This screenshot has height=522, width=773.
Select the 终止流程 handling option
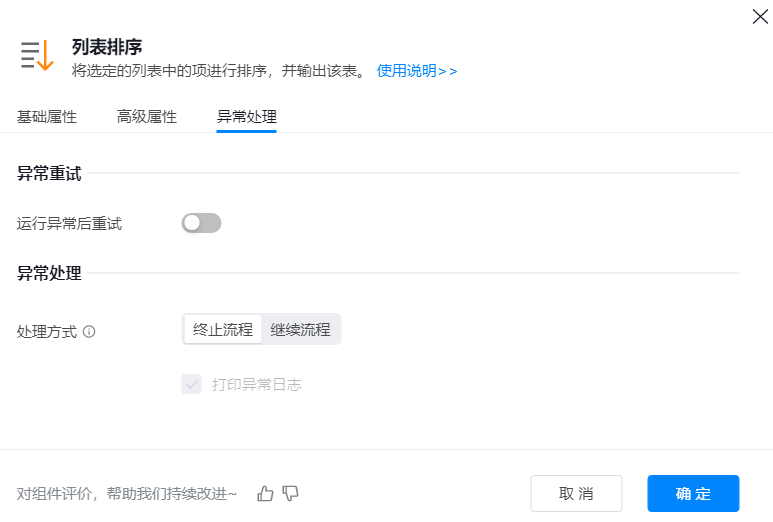click(x=223, y=329)
